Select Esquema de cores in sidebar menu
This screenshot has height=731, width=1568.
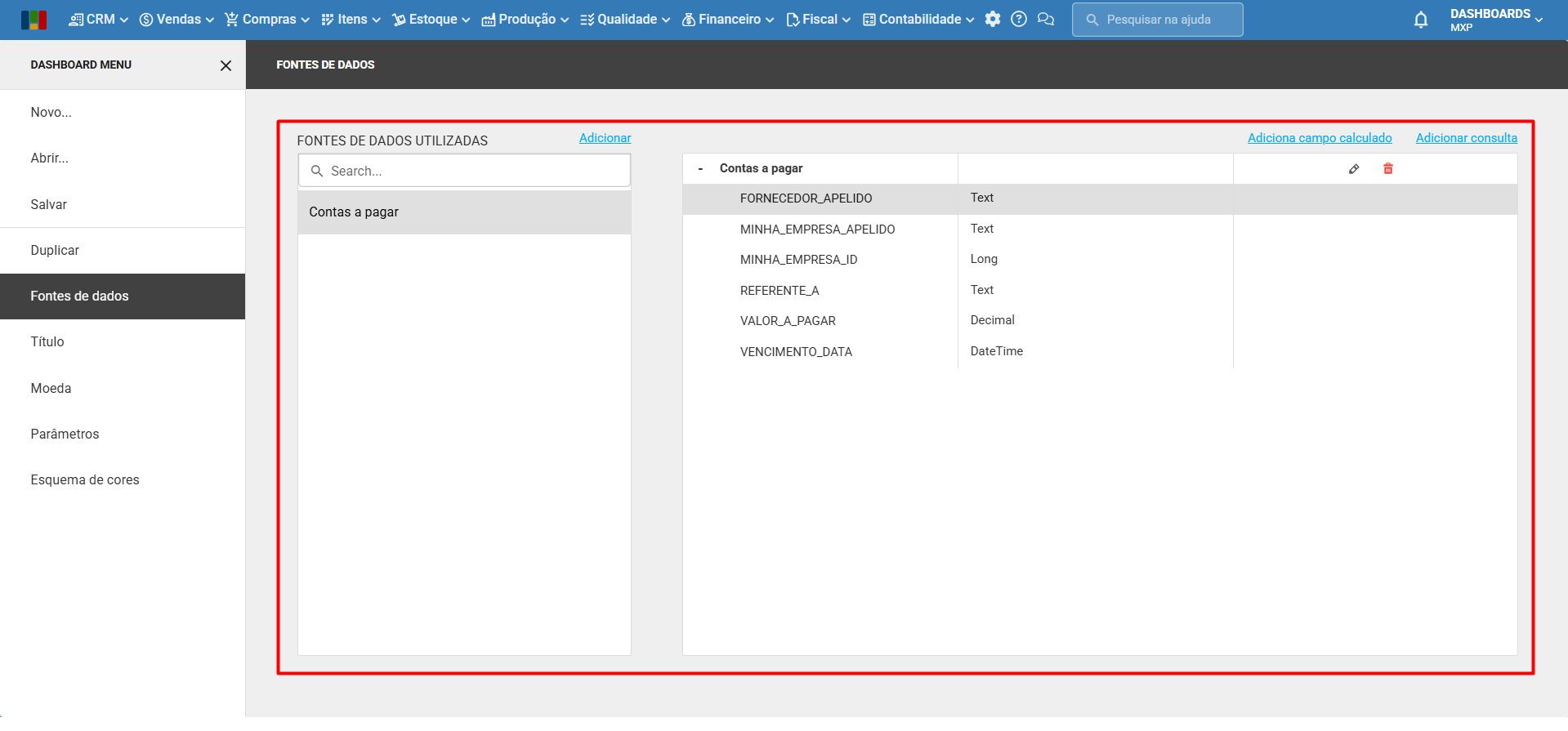click(x=85, y=480)
